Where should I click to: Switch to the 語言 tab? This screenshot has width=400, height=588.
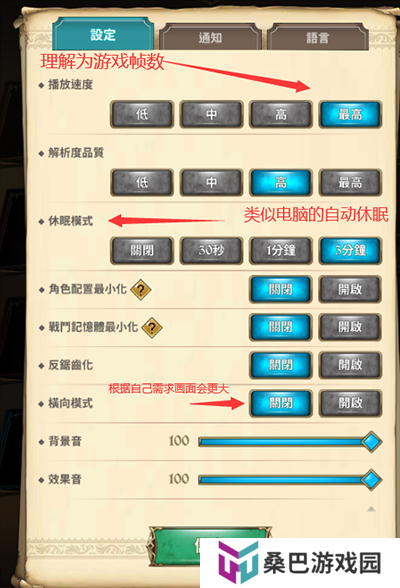[318, 37]
